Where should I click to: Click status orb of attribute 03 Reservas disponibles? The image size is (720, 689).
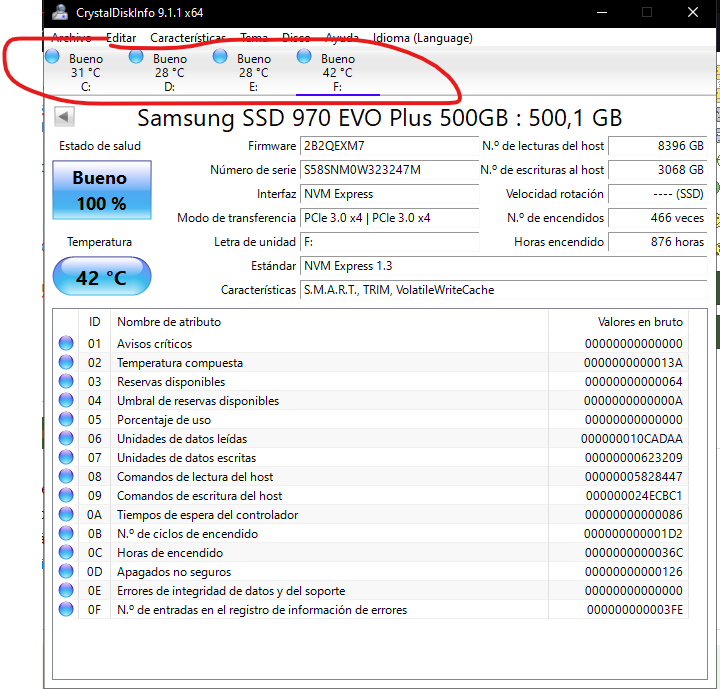(x=66, y=381)
